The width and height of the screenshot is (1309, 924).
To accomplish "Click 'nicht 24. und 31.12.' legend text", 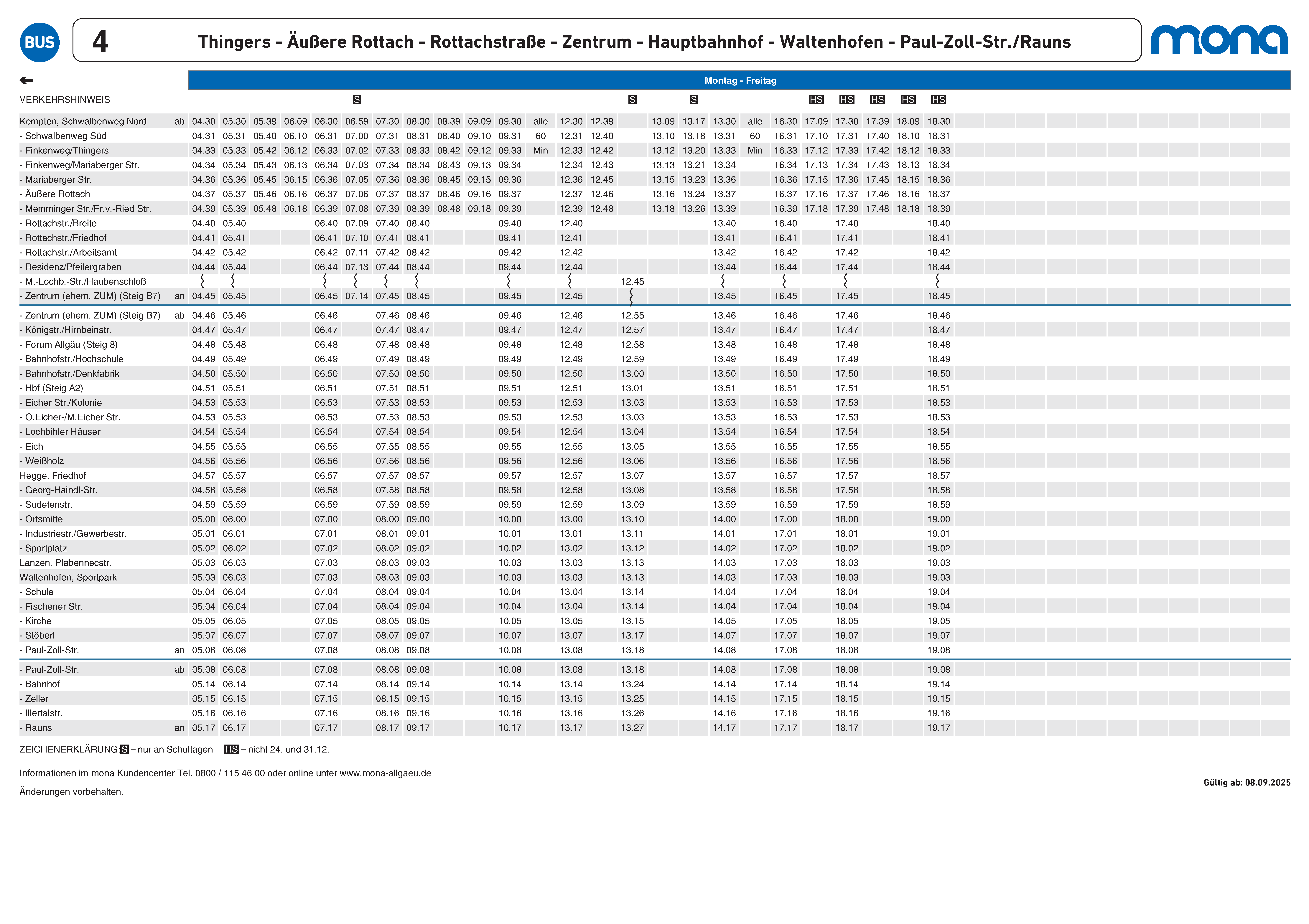I will point(289,750).
